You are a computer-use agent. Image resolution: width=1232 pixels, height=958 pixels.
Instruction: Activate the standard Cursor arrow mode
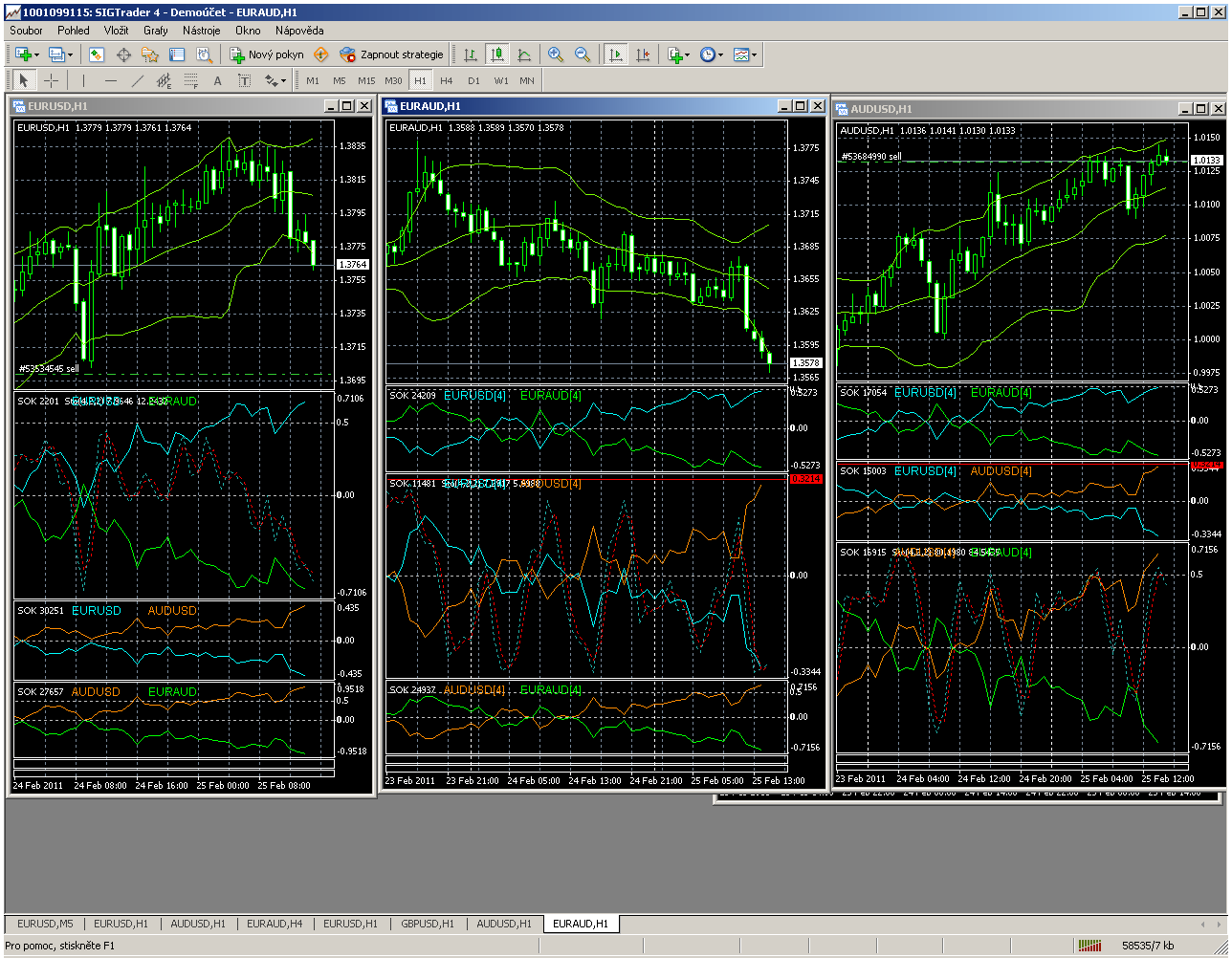(24, 80)
